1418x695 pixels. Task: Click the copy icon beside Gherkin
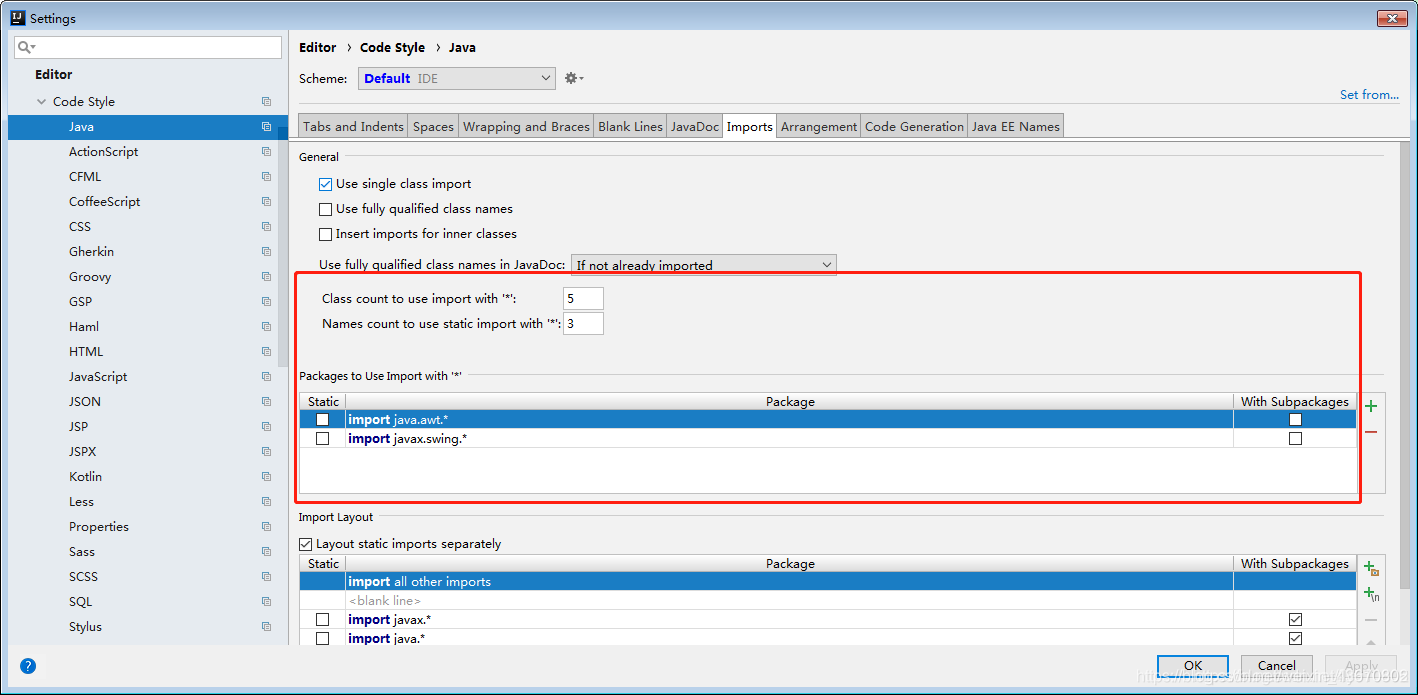tap(266, 252)
